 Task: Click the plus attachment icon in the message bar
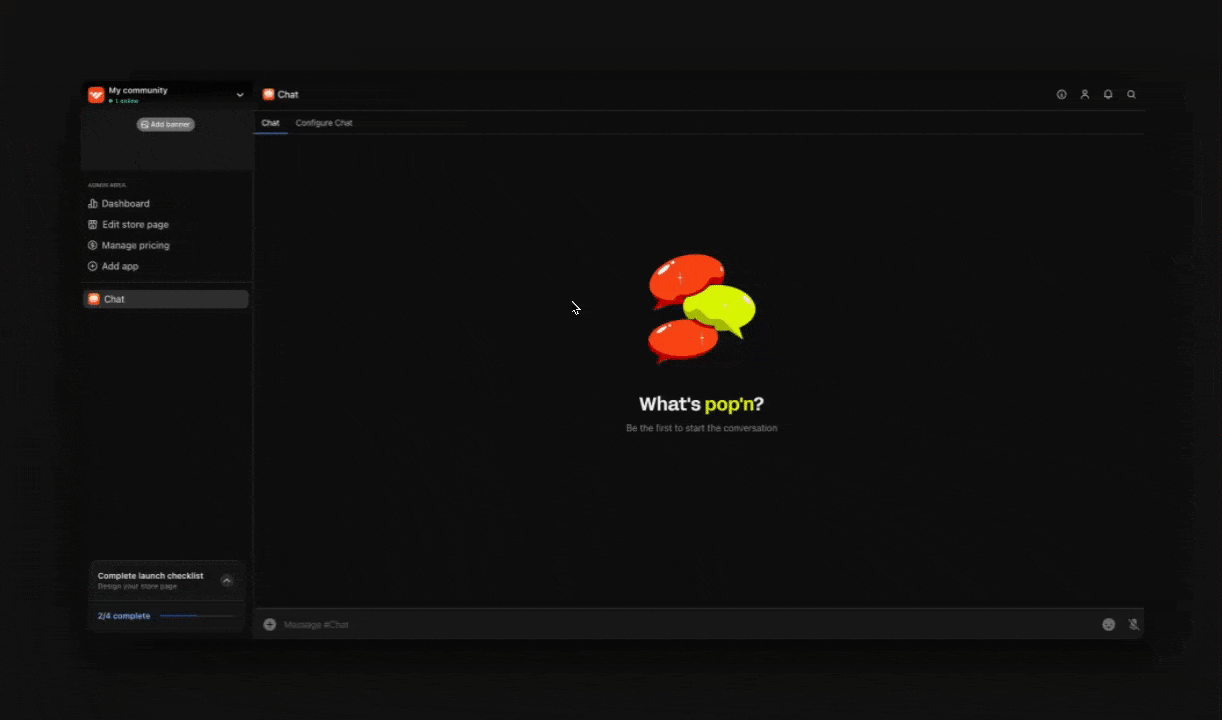pos(269,624)
